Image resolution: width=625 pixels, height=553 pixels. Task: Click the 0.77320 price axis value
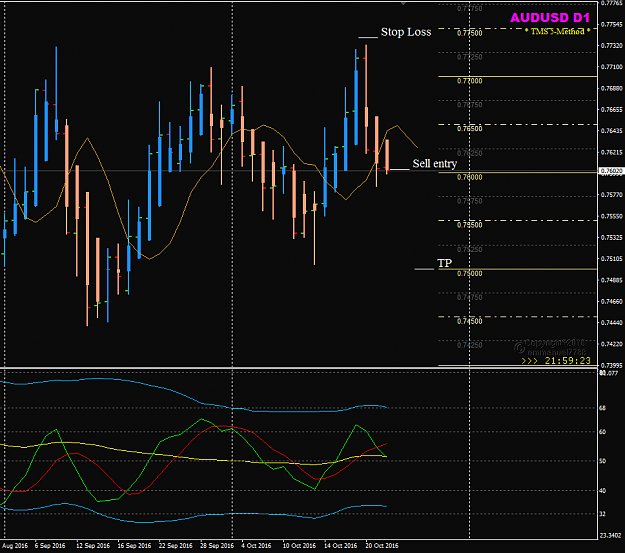tap(612, 46)
